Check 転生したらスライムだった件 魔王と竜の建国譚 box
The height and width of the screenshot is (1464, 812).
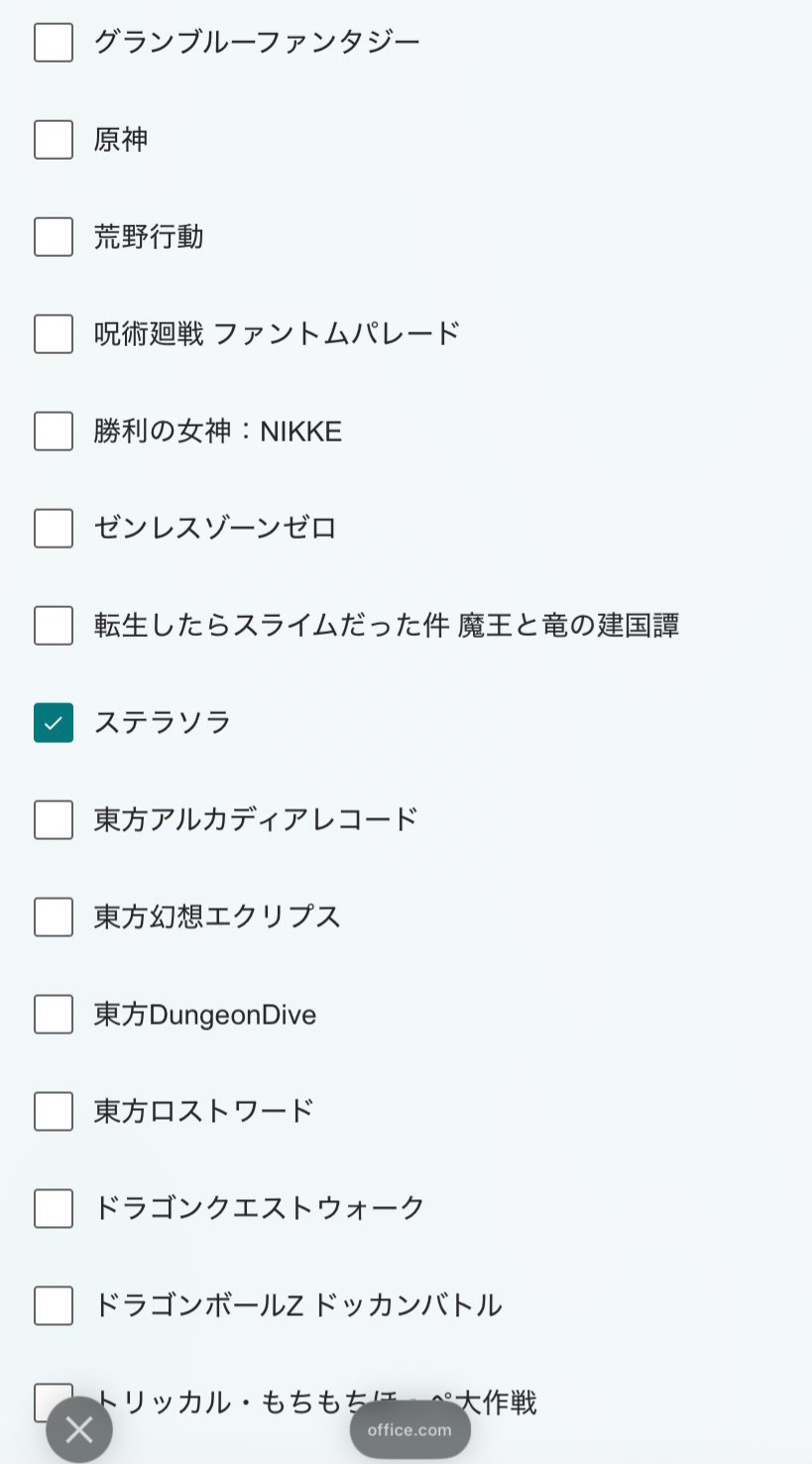54,626
